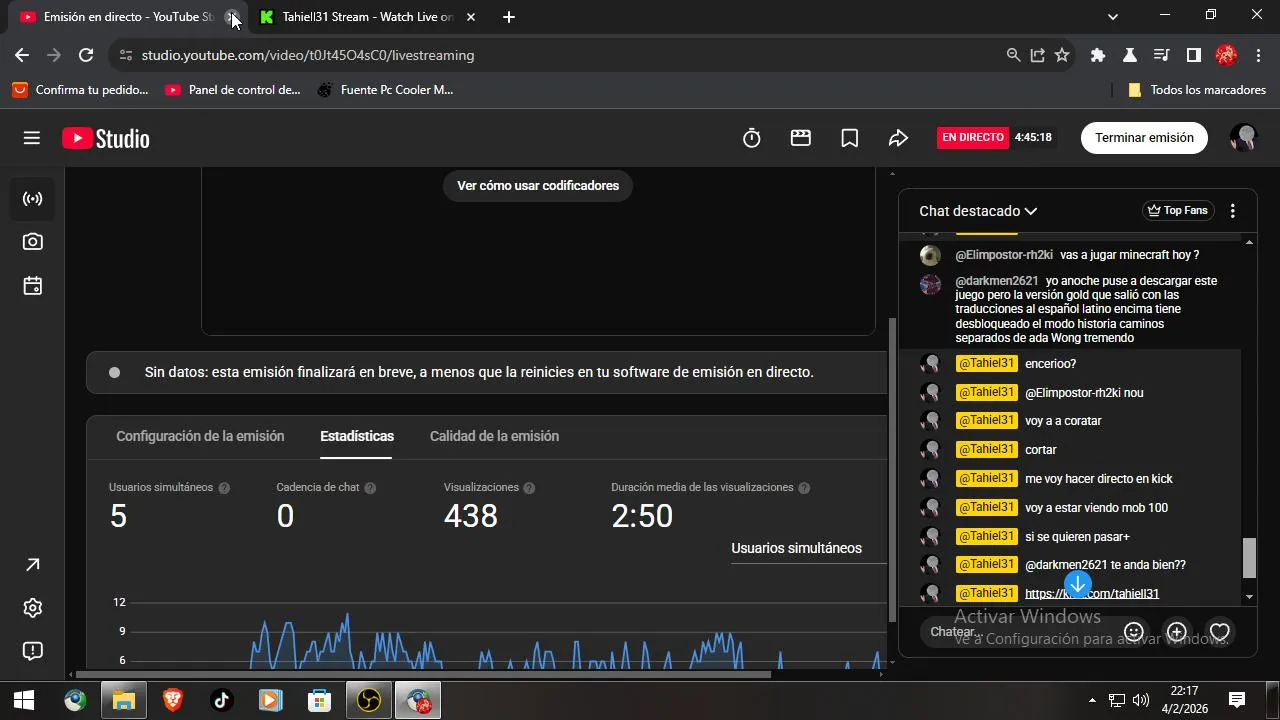Open Calidad de la emisión tab

point(494,436)
